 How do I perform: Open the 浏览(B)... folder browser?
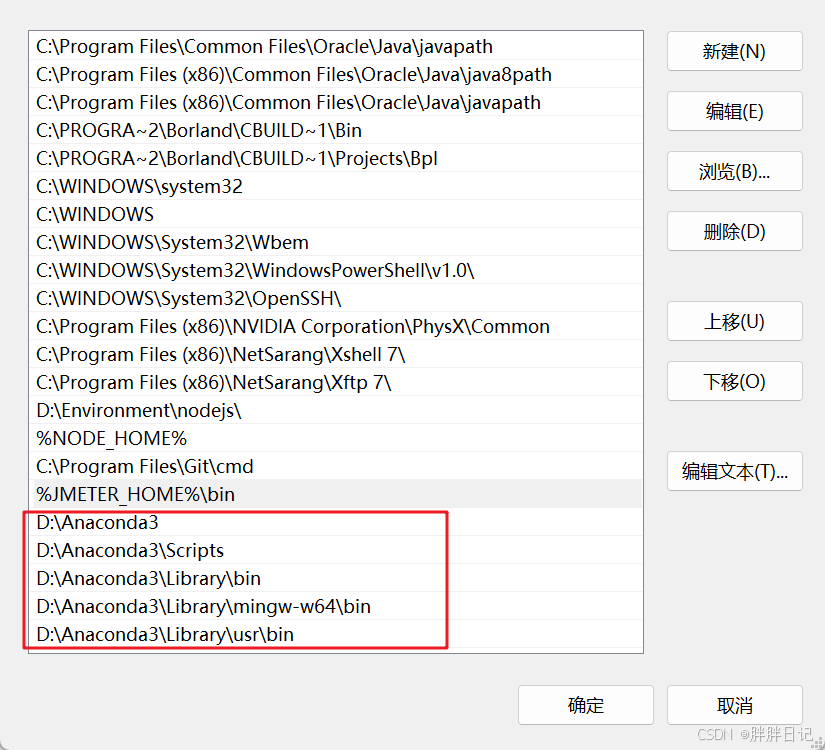735,171
